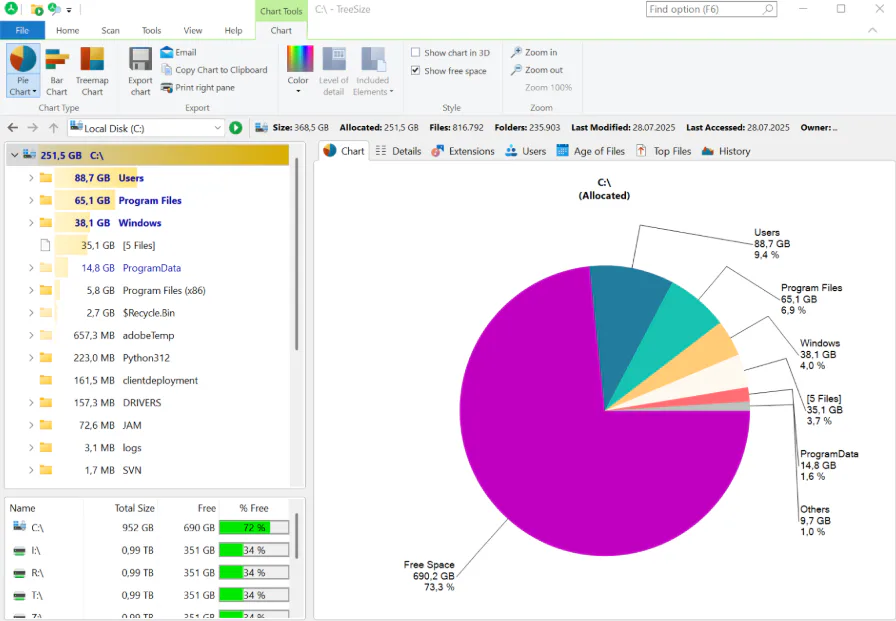Open the Age of Files view
The height and width of the screenshot is (621, 896).
coord(590,151)
